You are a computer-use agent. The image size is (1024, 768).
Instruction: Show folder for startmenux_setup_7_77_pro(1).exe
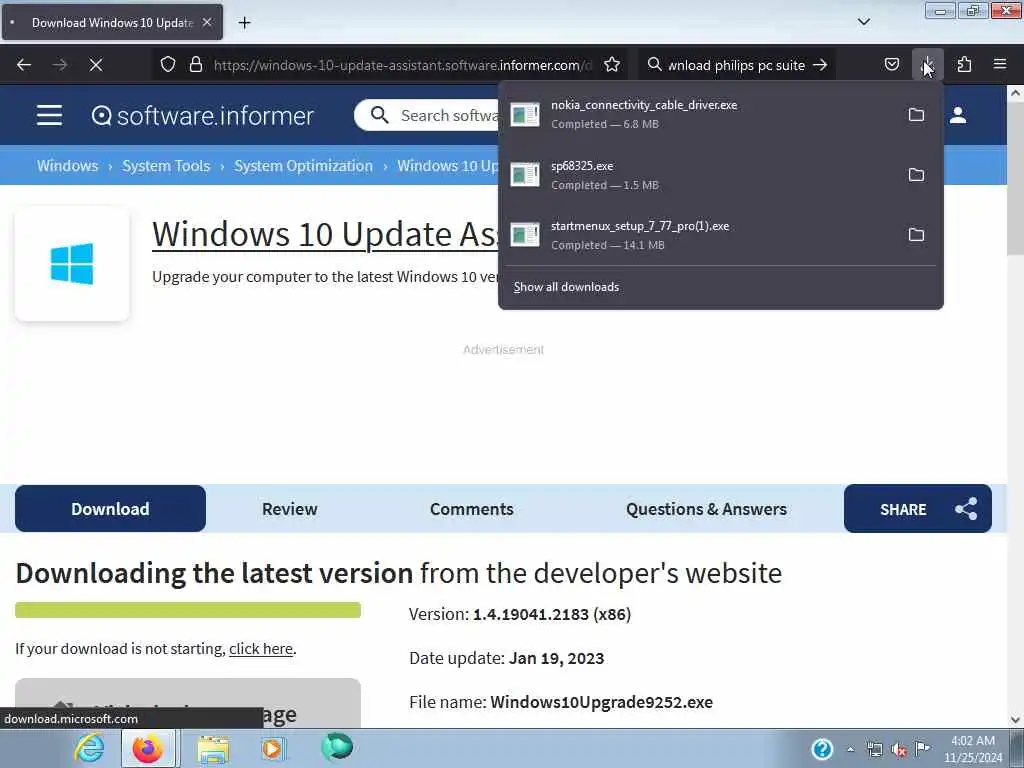[916, 235]
